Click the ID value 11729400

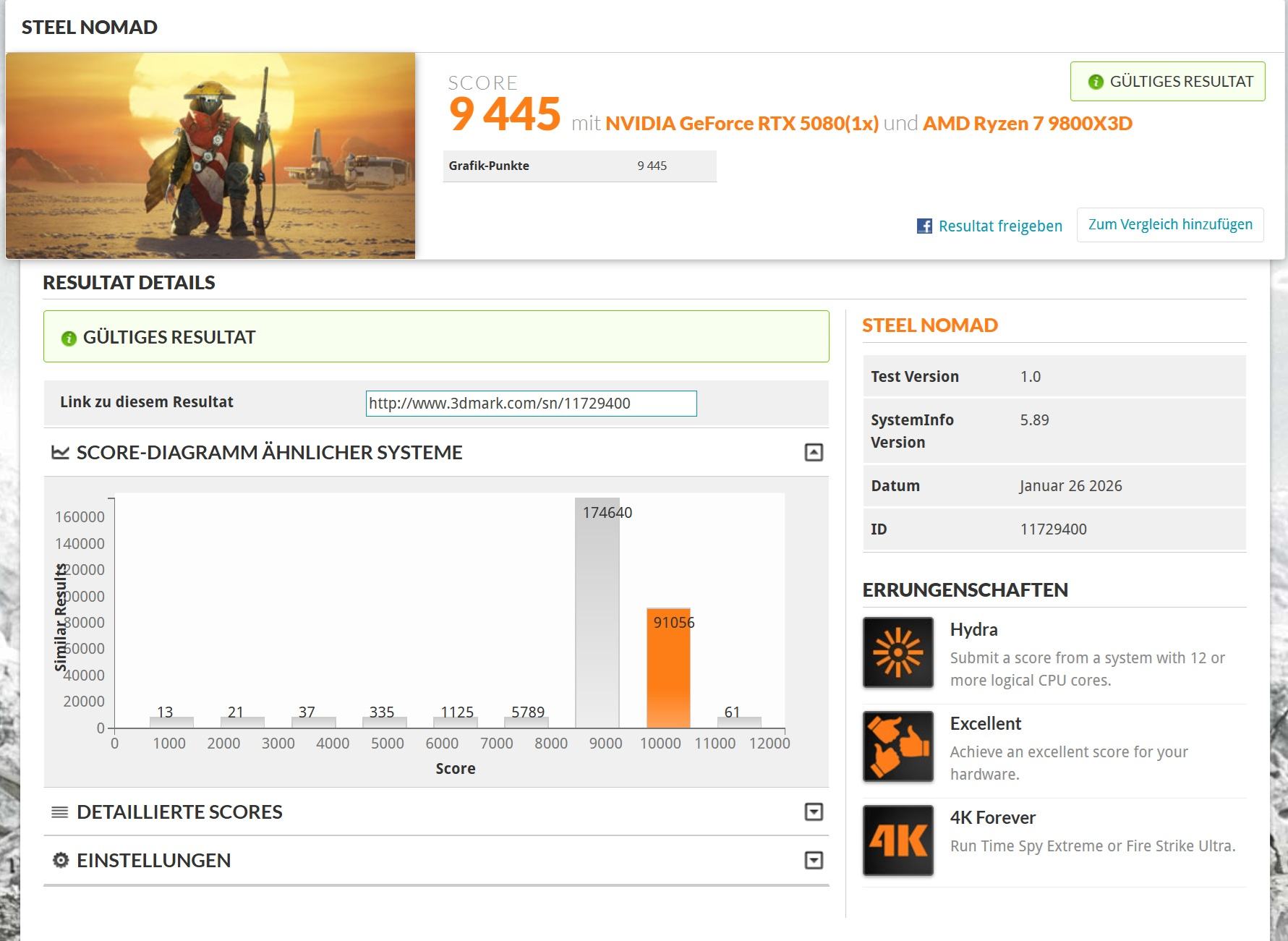[x=1053, y=529]
